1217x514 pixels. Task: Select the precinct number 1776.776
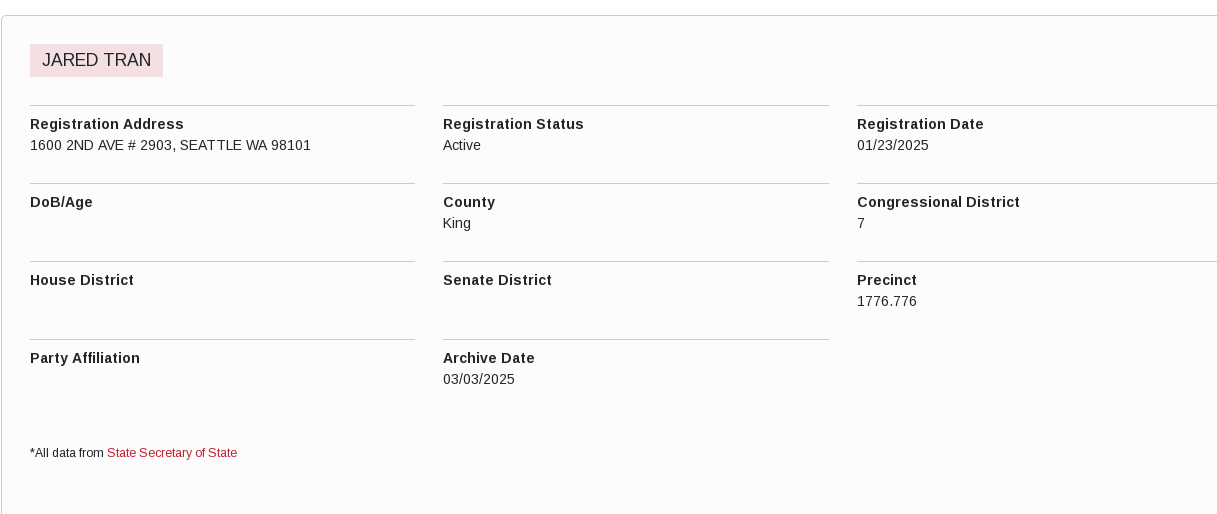pyautogui.click(x=887, y=301)
